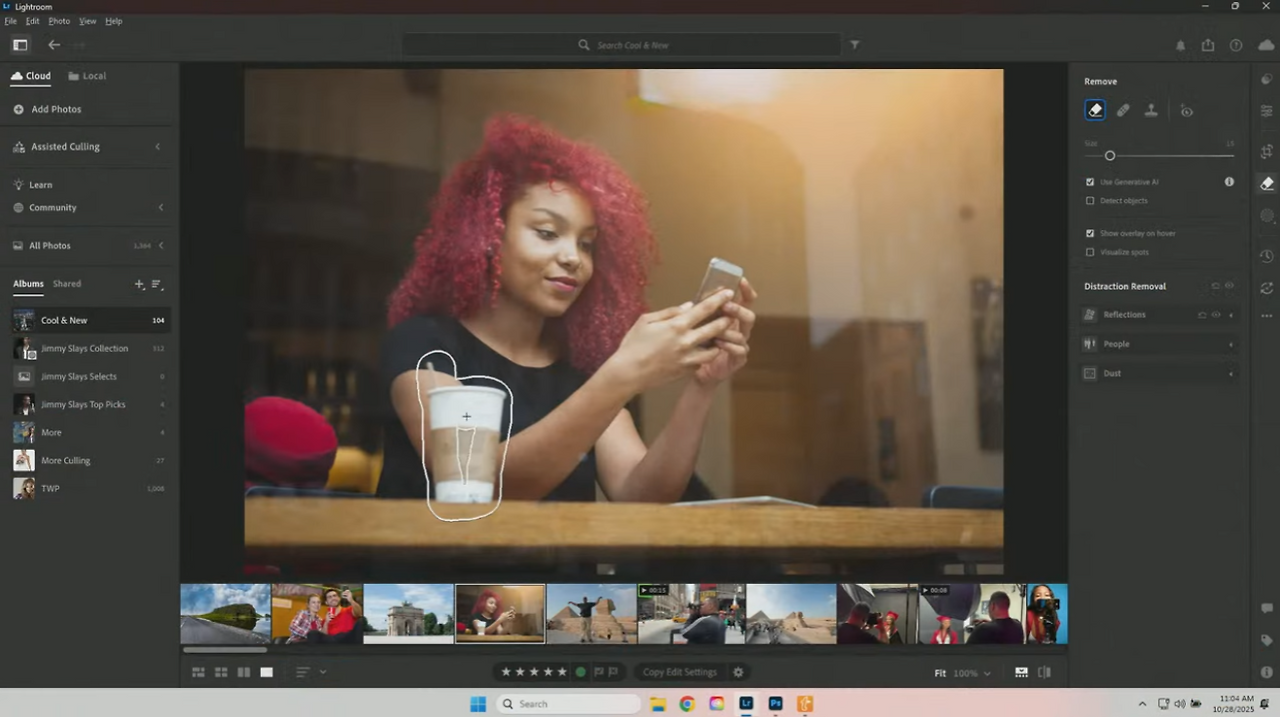
Task: Open the sort order dropdown arrow
Action: coord(323,673)
